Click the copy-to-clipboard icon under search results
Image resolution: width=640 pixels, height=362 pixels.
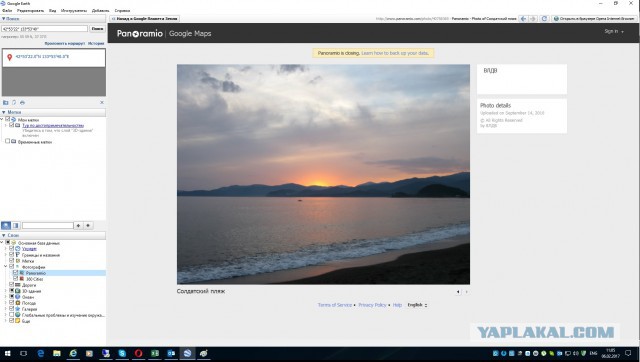14,102
